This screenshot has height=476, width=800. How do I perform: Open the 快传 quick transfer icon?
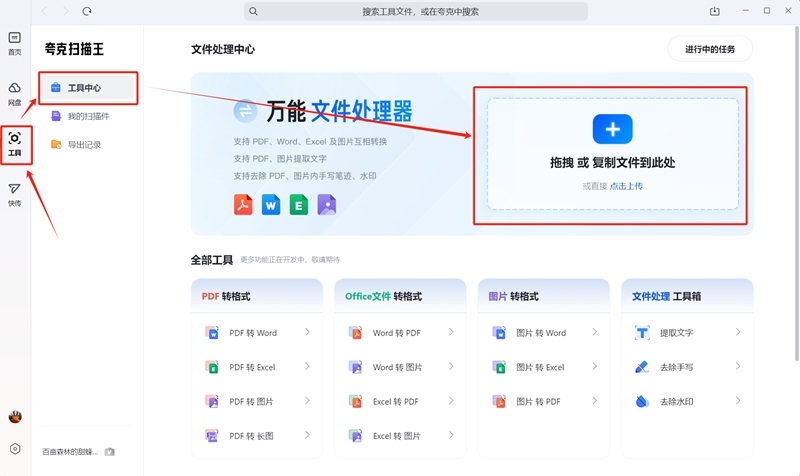click(x=15, y=195)
